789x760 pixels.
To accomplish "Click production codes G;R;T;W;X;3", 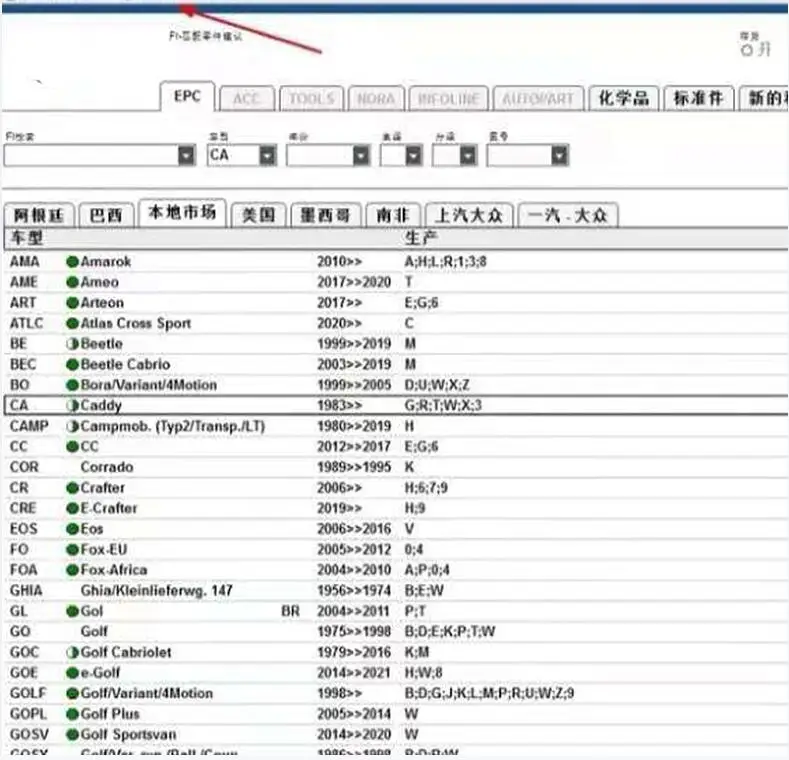I will [x=443, y=406].
